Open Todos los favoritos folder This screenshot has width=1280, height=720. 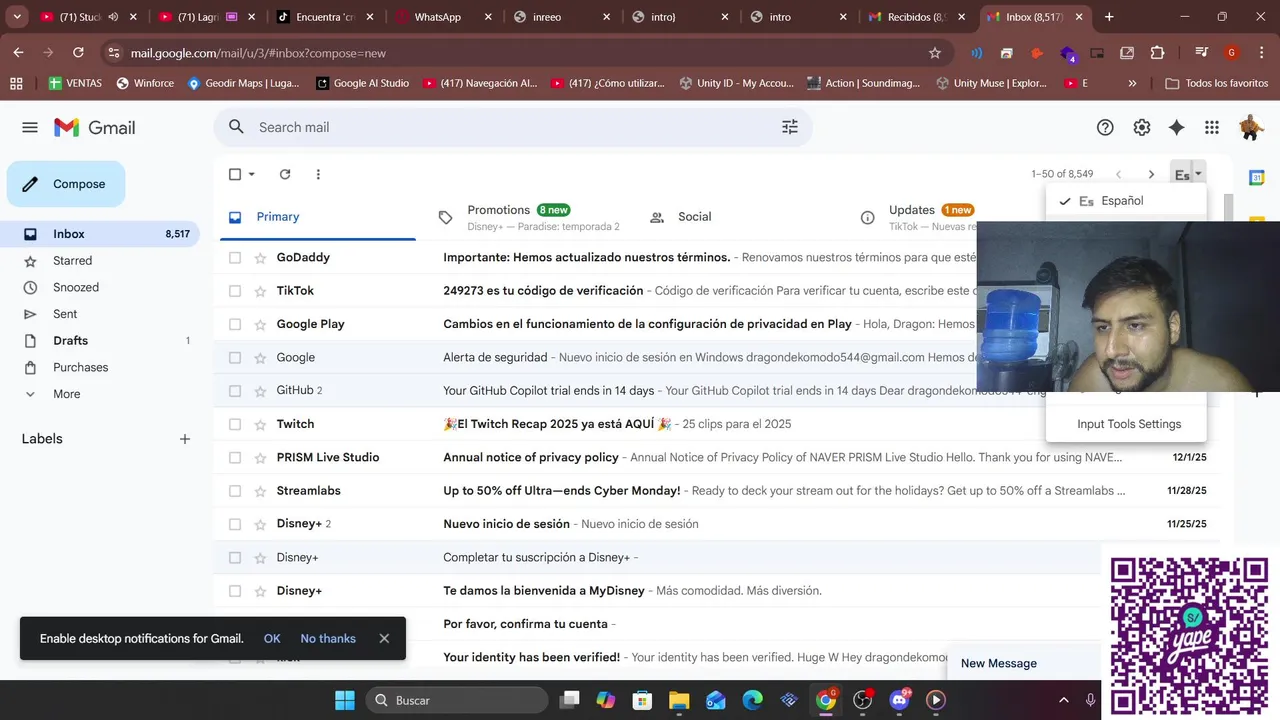click(1216, 83)
